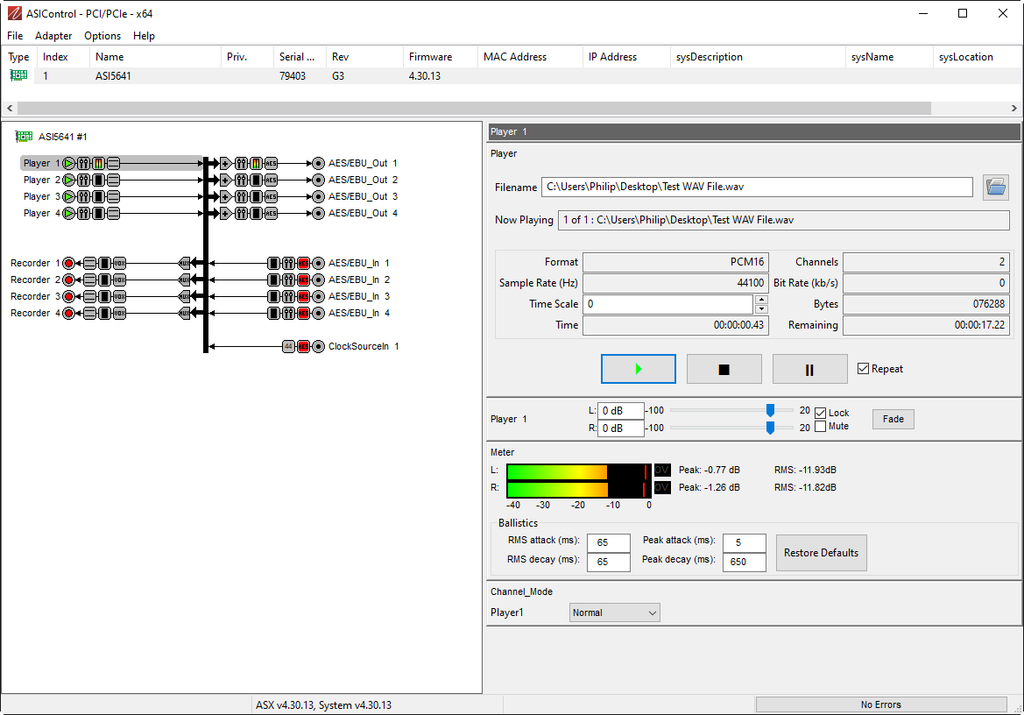The width and height of the screenshot is (1024, 715).
Task: Disable the Repeat checkbox
Action: [x=864, y=369]
